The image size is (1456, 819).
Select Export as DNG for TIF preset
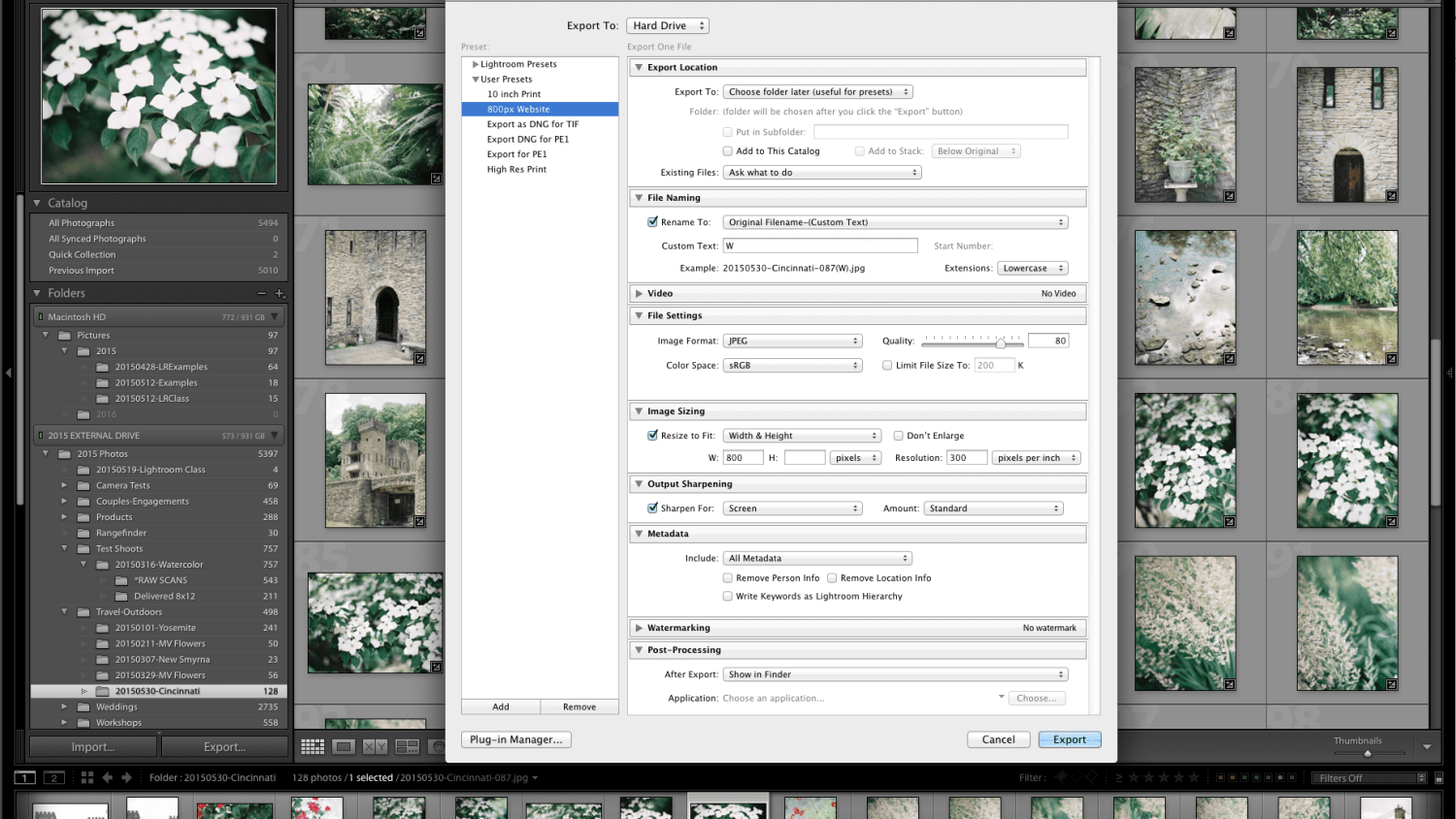click(x=533, y=124)
